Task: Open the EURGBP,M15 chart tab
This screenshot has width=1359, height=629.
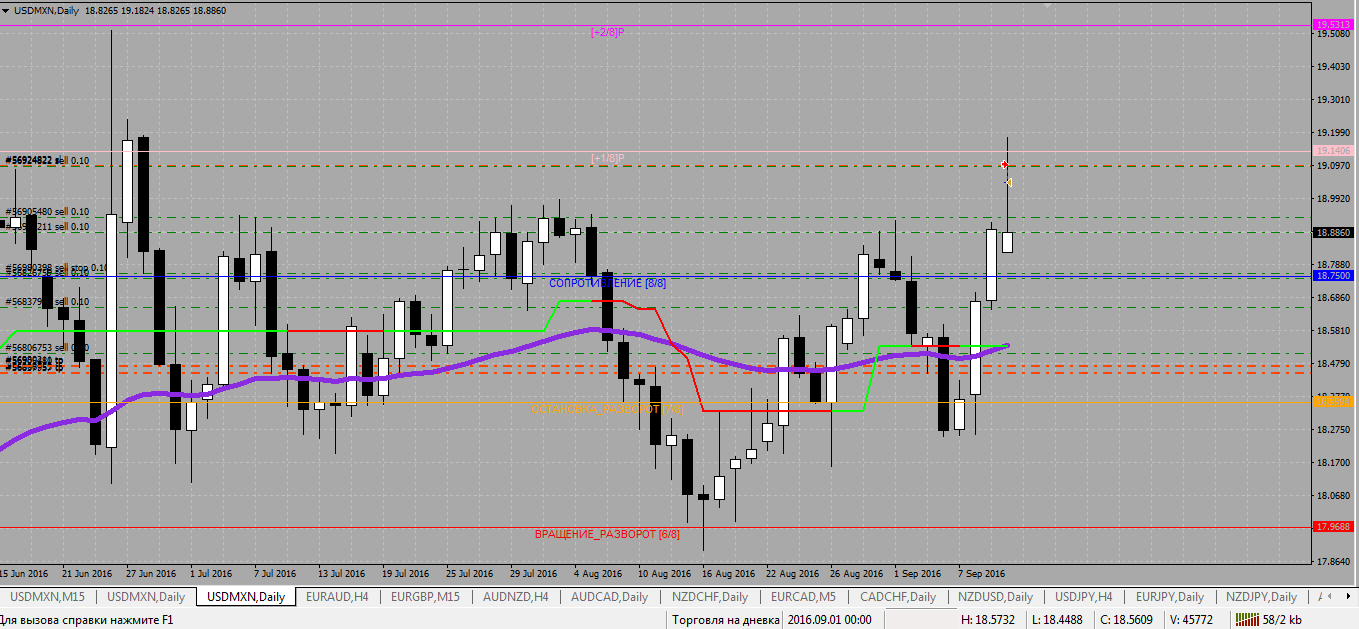Action: click(x=425, y=597)
